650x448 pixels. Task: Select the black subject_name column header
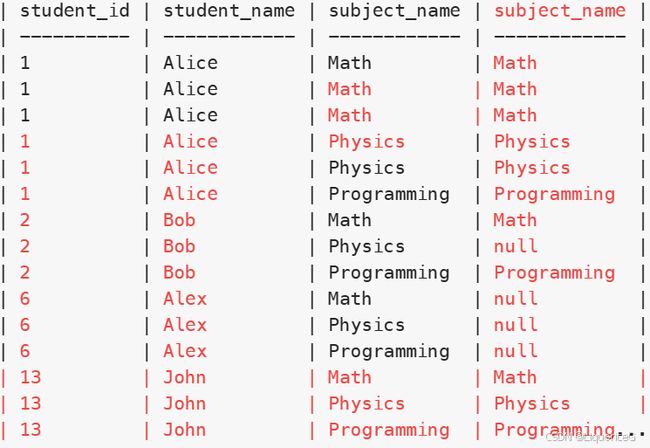tap(394, 11)
